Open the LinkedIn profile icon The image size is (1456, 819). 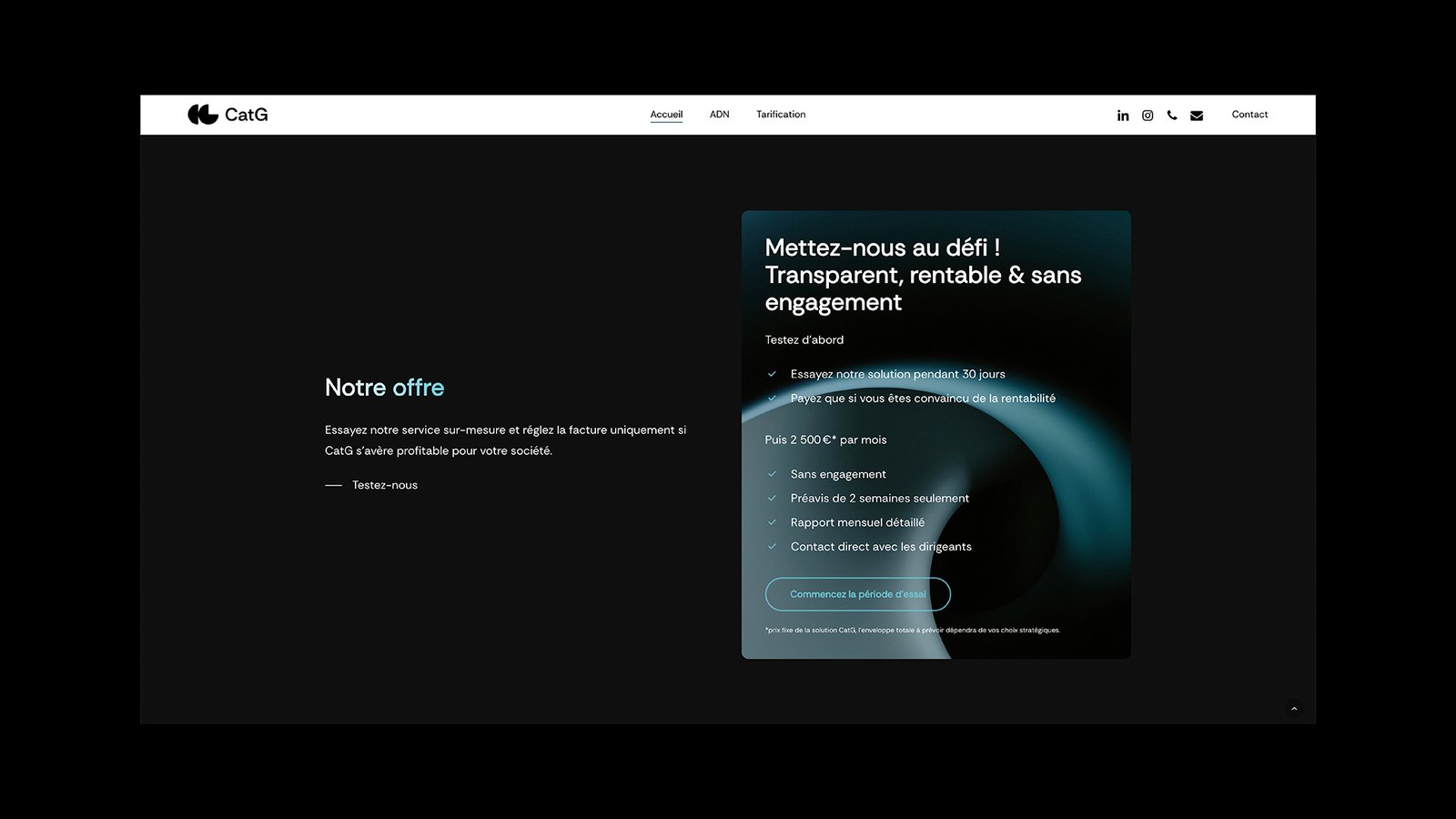(1123, 116)
